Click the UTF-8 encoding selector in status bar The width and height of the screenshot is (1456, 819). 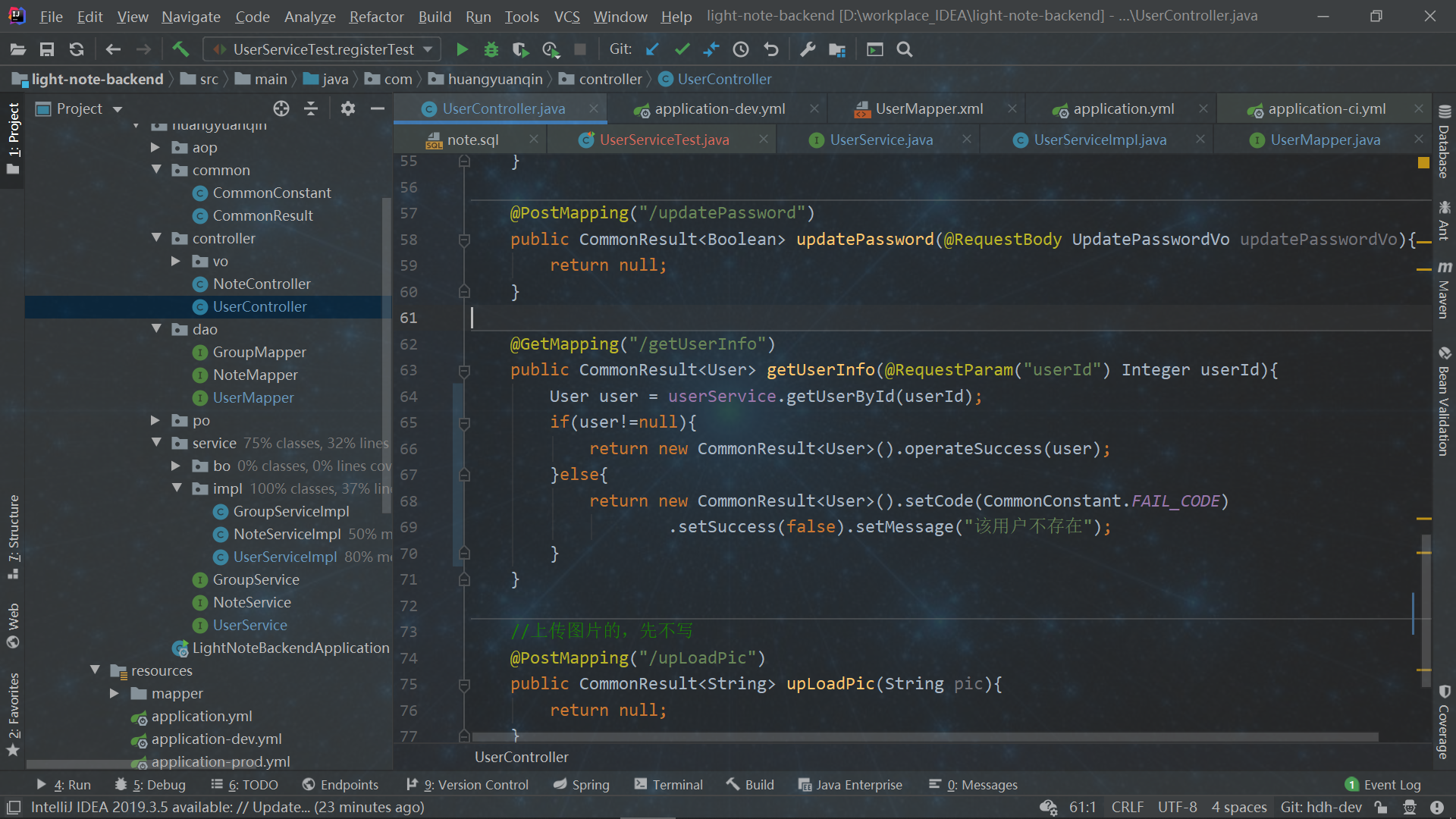(x=1177, y=807)
